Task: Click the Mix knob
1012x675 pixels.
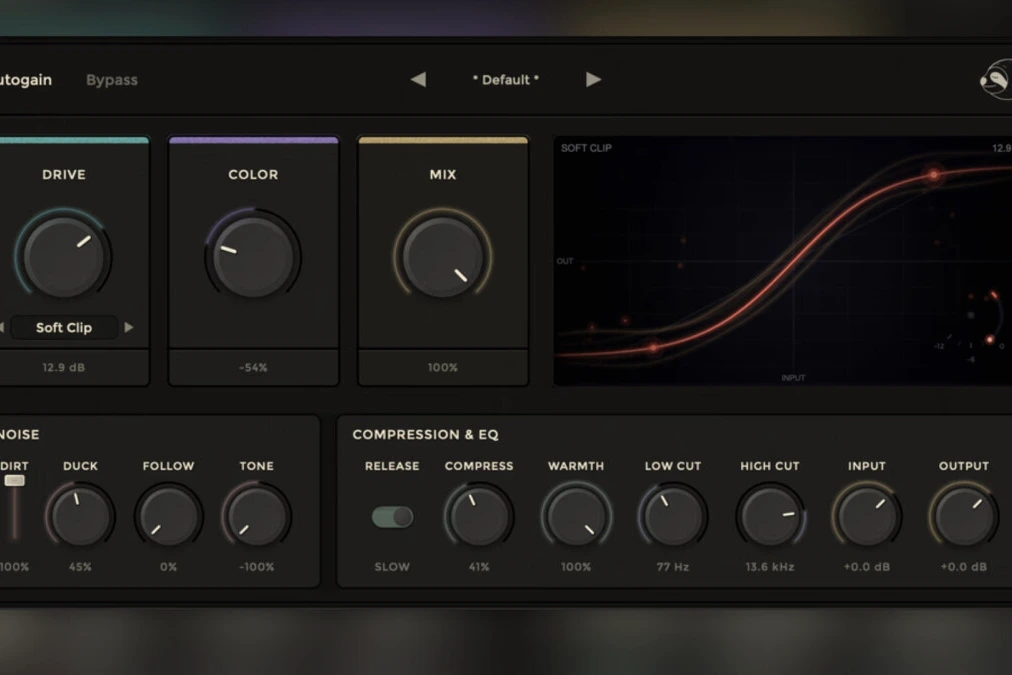Action: pos(442,256)
